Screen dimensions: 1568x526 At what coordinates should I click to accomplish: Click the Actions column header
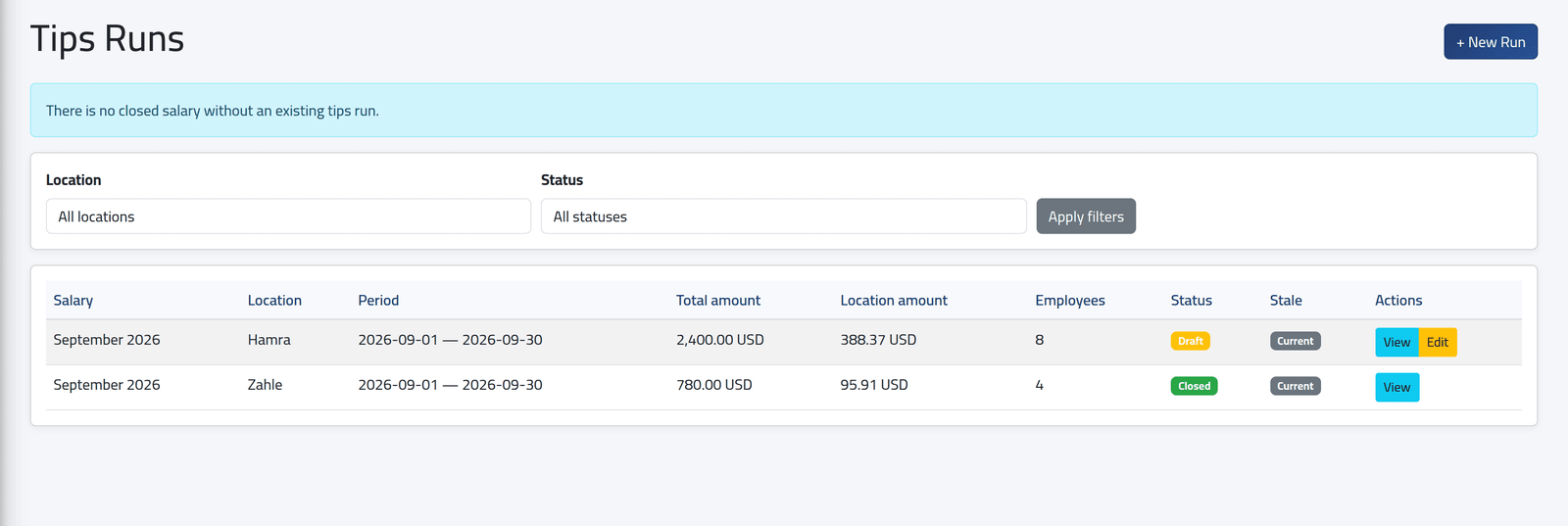tap(1398, 301)
